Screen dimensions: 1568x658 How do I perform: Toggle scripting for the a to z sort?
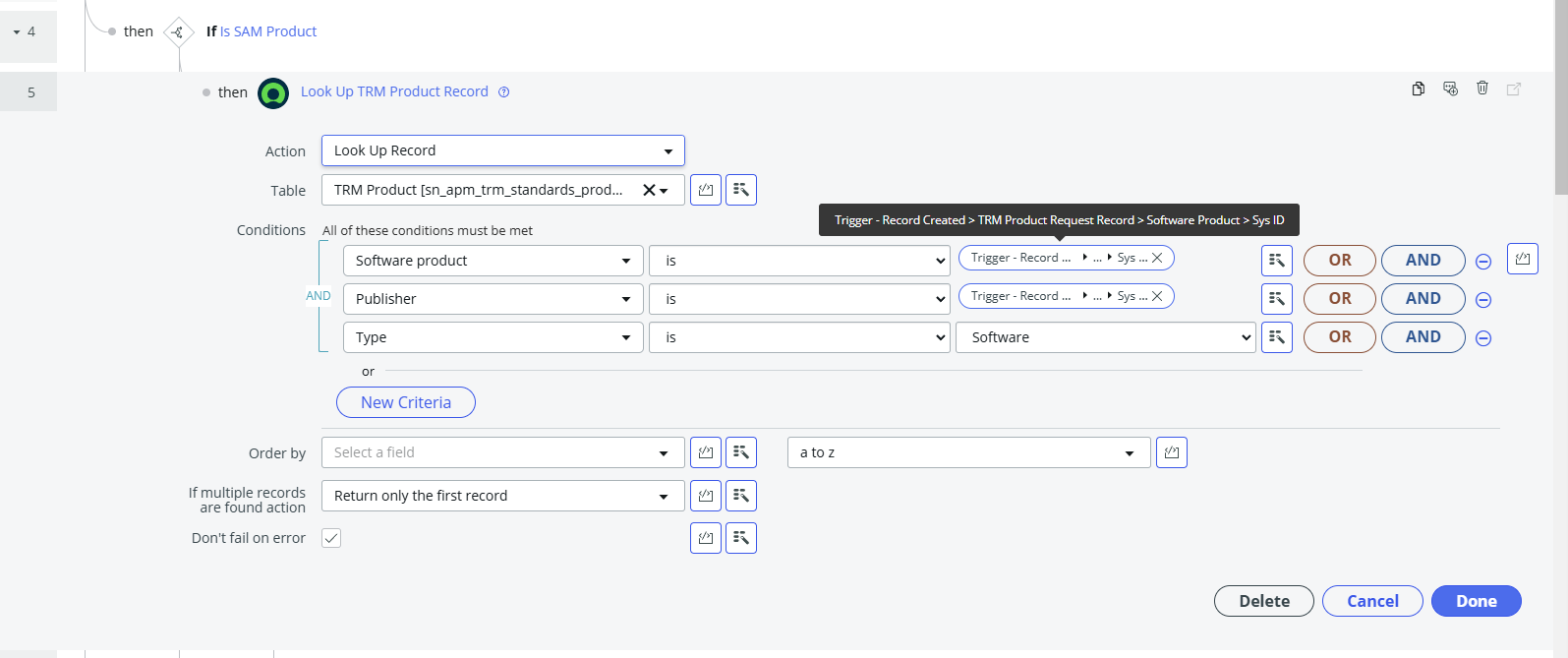click(x=1172, y=452)
